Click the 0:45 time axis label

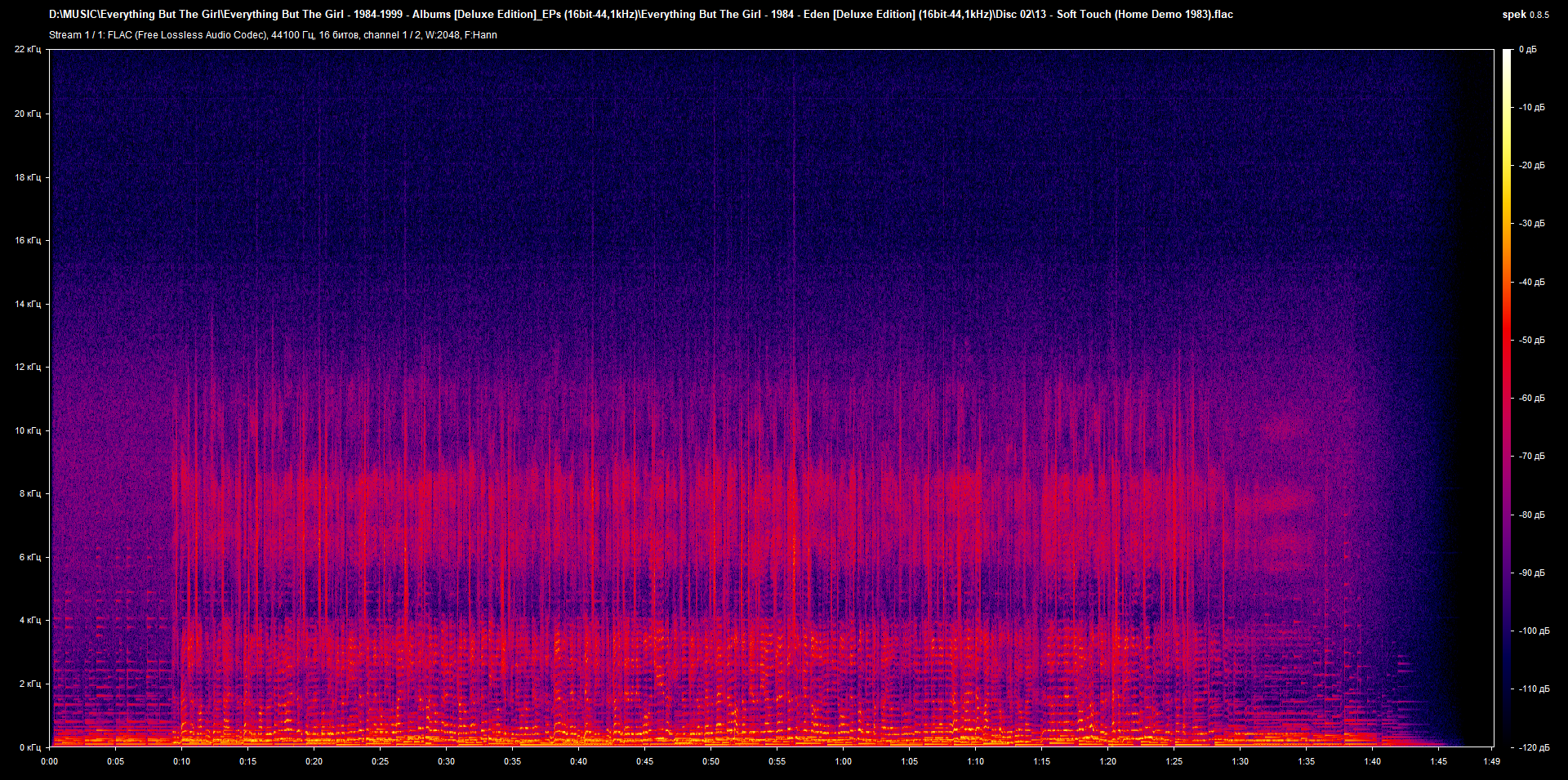pyautogui.click(x=644, y=761)
